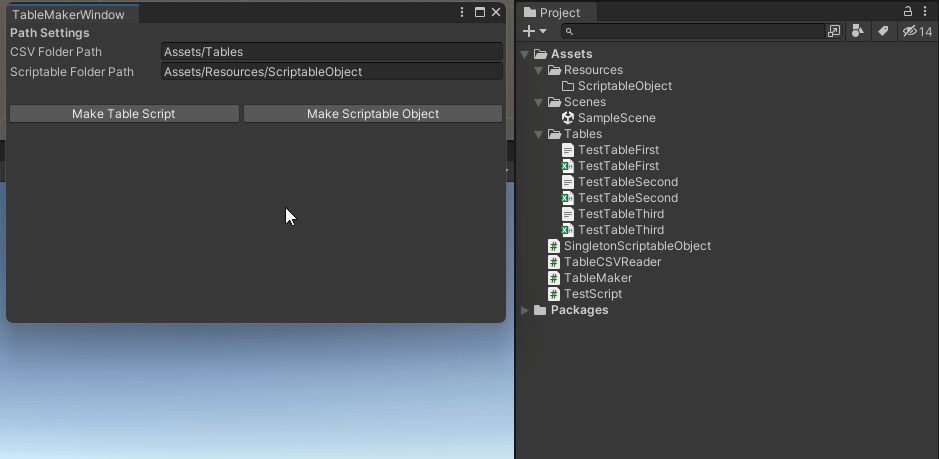The height and width of the screenshot is (459, 939).
Task: Click Search by Type filter icon
Action: 858,31
